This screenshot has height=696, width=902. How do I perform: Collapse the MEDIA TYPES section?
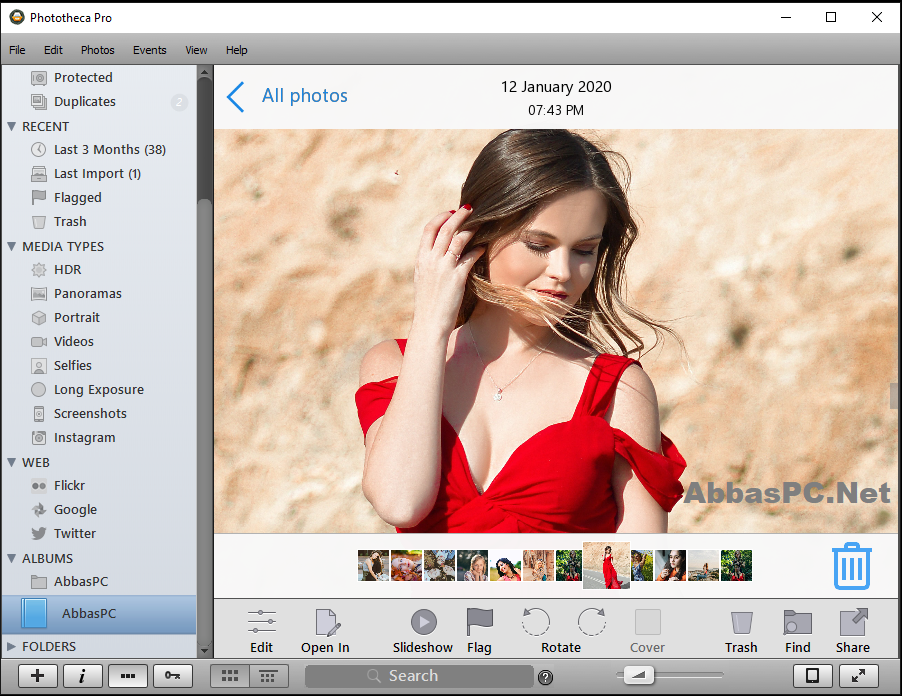(12, 246)
